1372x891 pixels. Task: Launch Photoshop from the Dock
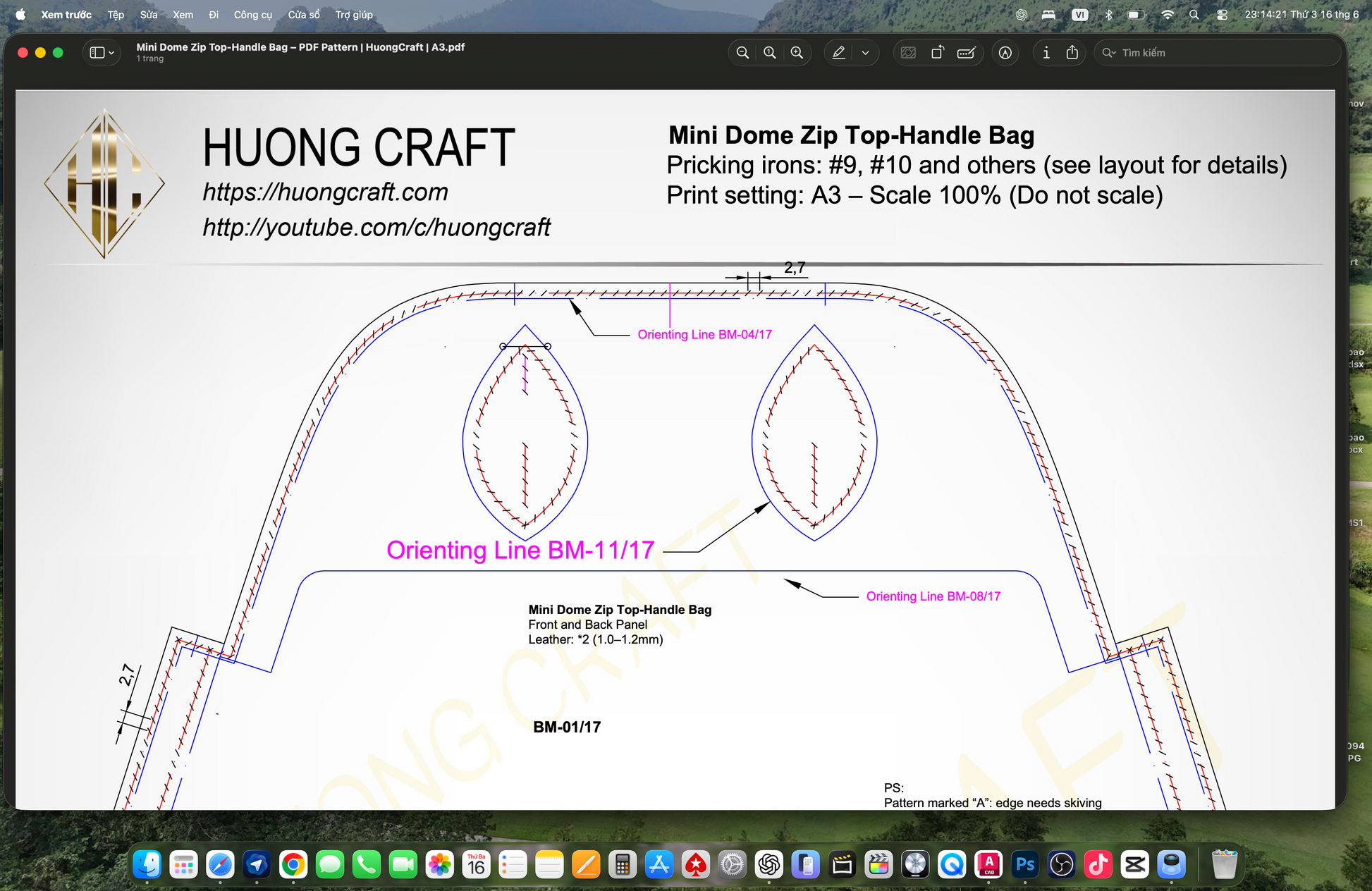pos(1025,864)
